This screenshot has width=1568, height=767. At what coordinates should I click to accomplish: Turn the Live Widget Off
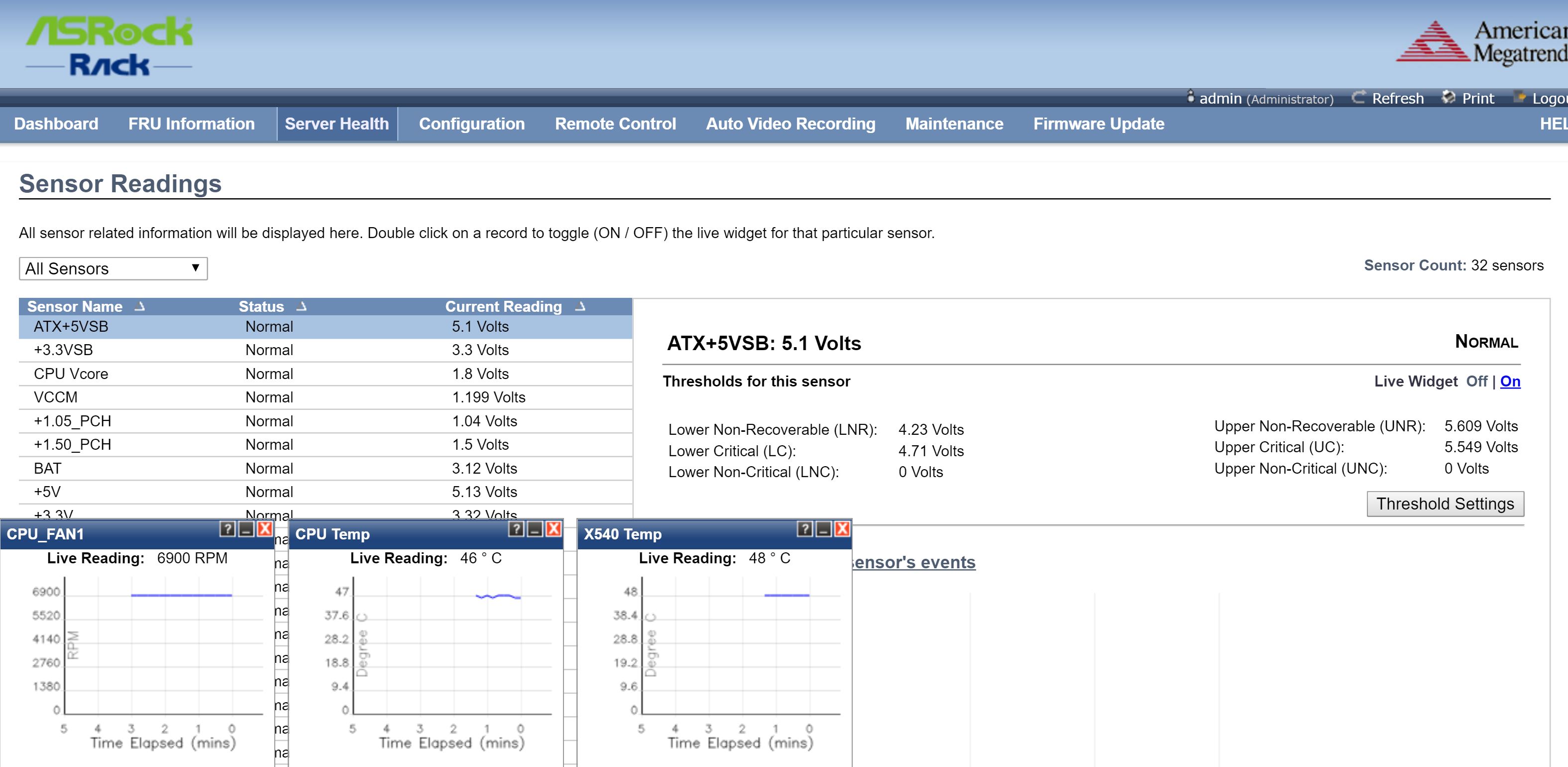[x=1476, y=382]
